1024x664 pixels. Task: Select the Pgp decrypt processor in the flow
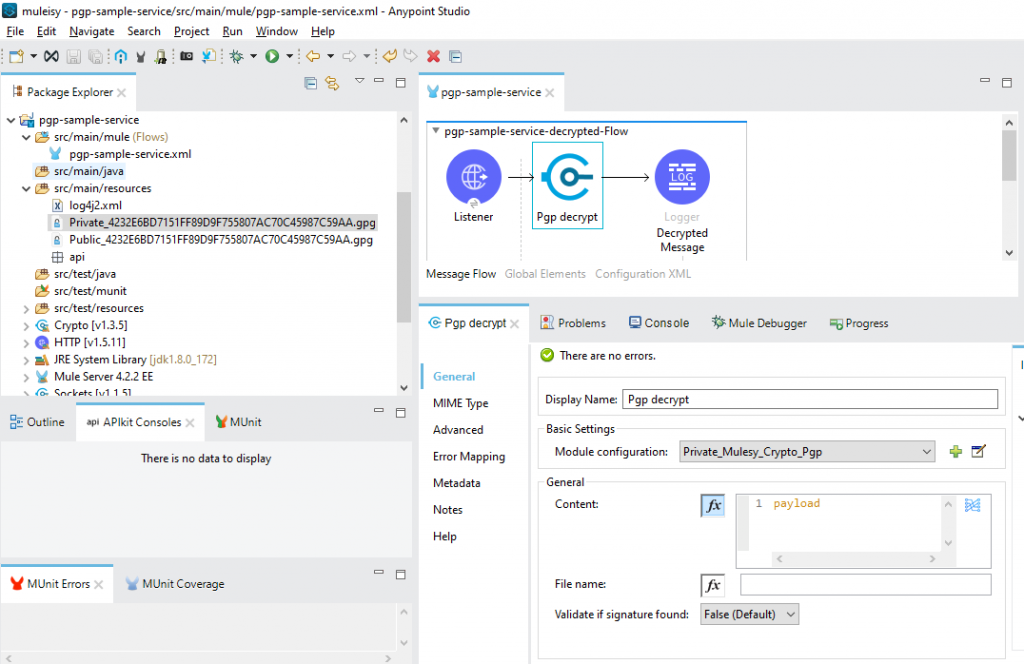point(567,175)
